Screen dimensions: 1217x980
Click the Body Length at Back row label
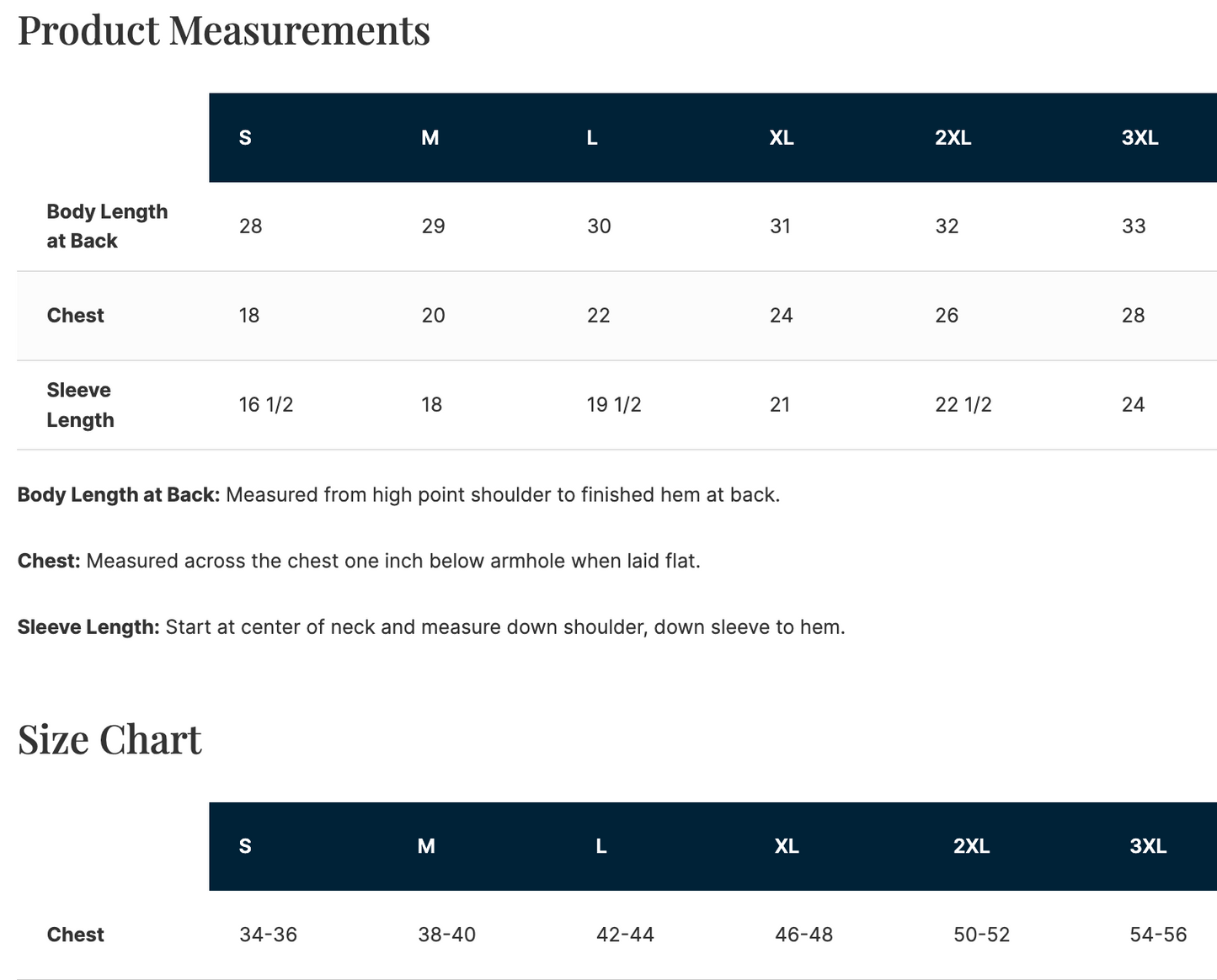pos(107,226)
